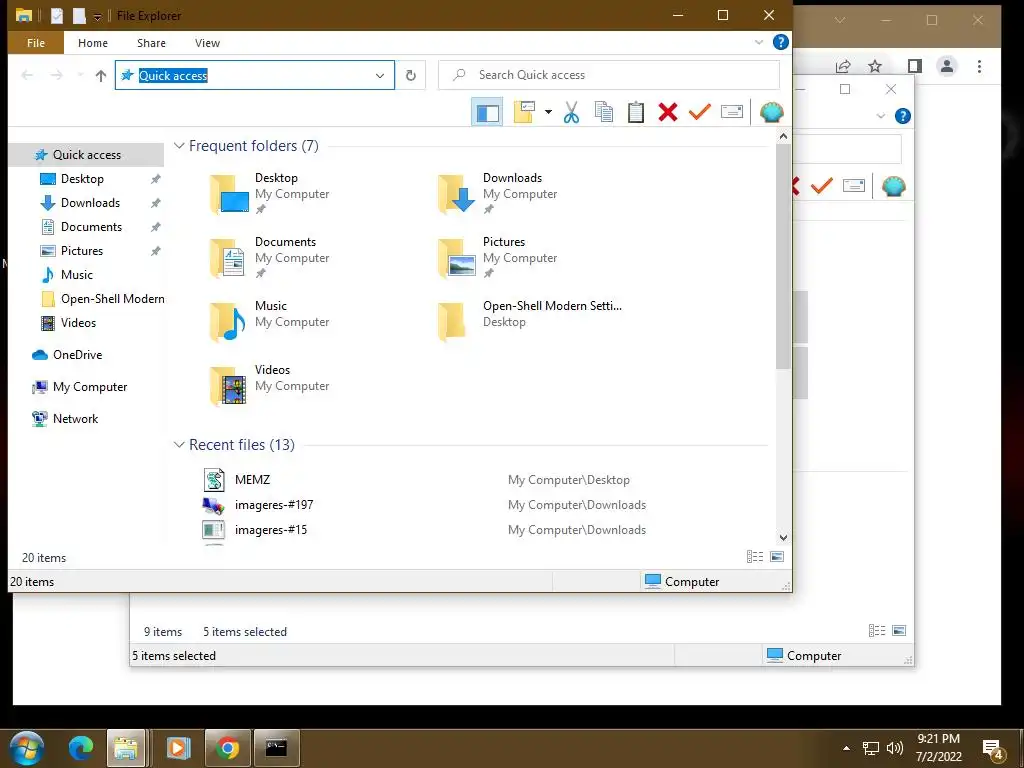Click the refresh button beside the address bar
This screenshot has width=1024, height=768.
[411, 75]
